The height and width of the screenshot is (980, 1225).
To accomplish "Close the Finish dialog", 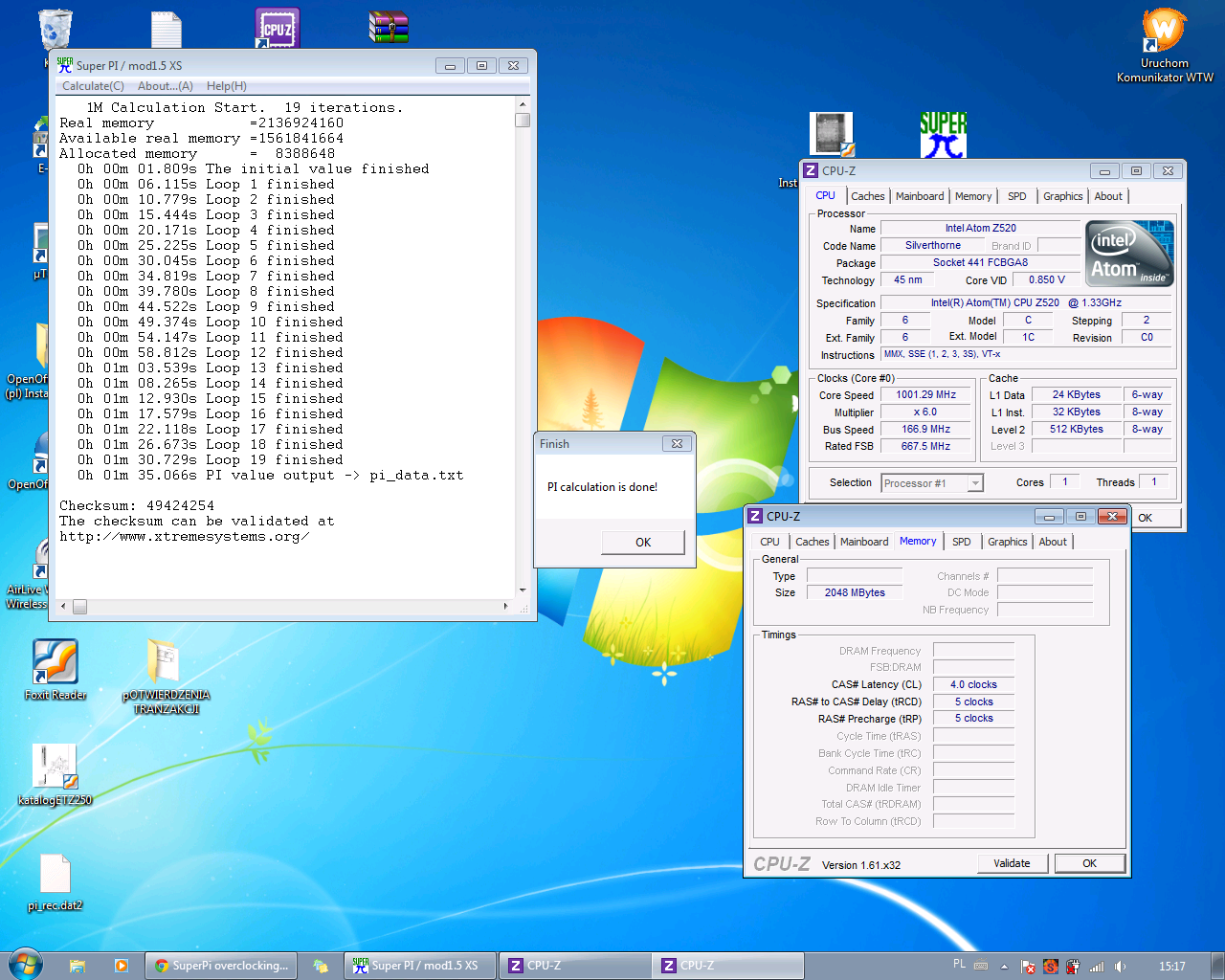I will (x=677, y=443).
